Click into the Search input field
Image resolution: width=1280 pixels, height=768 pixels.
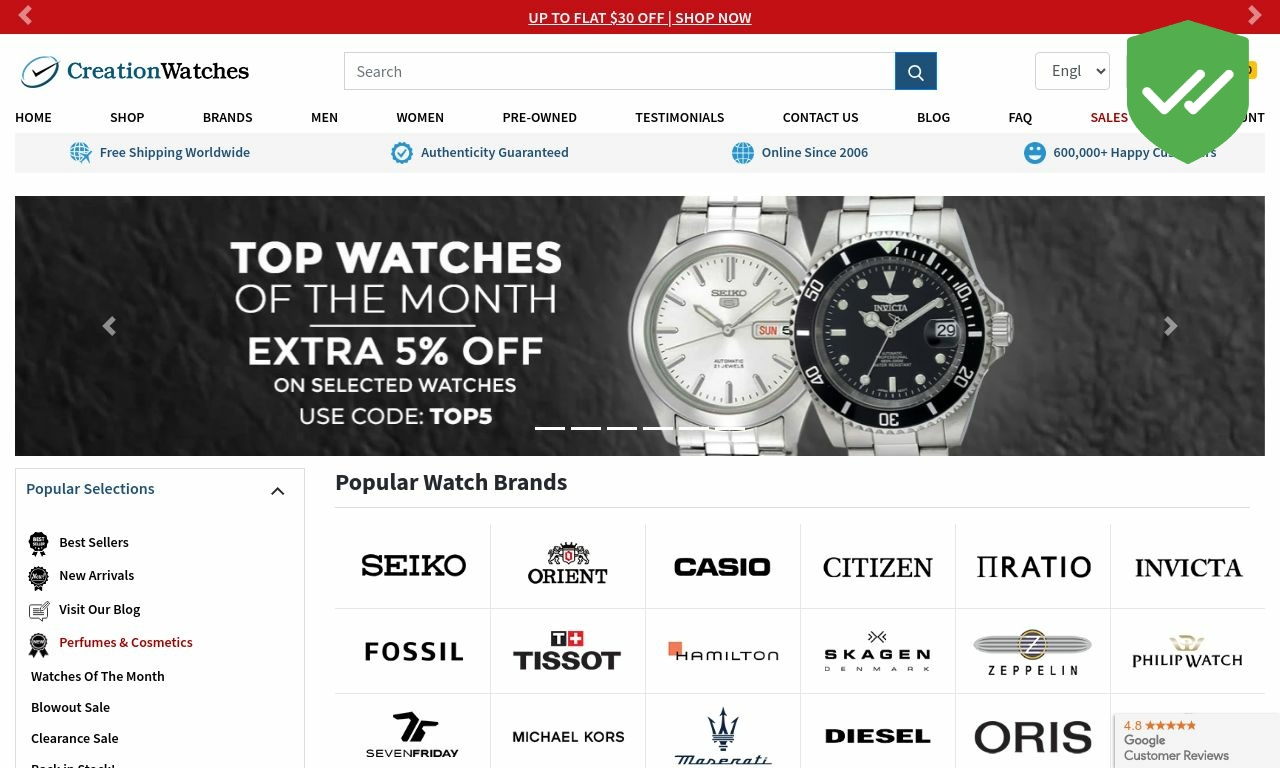(620, 71)
